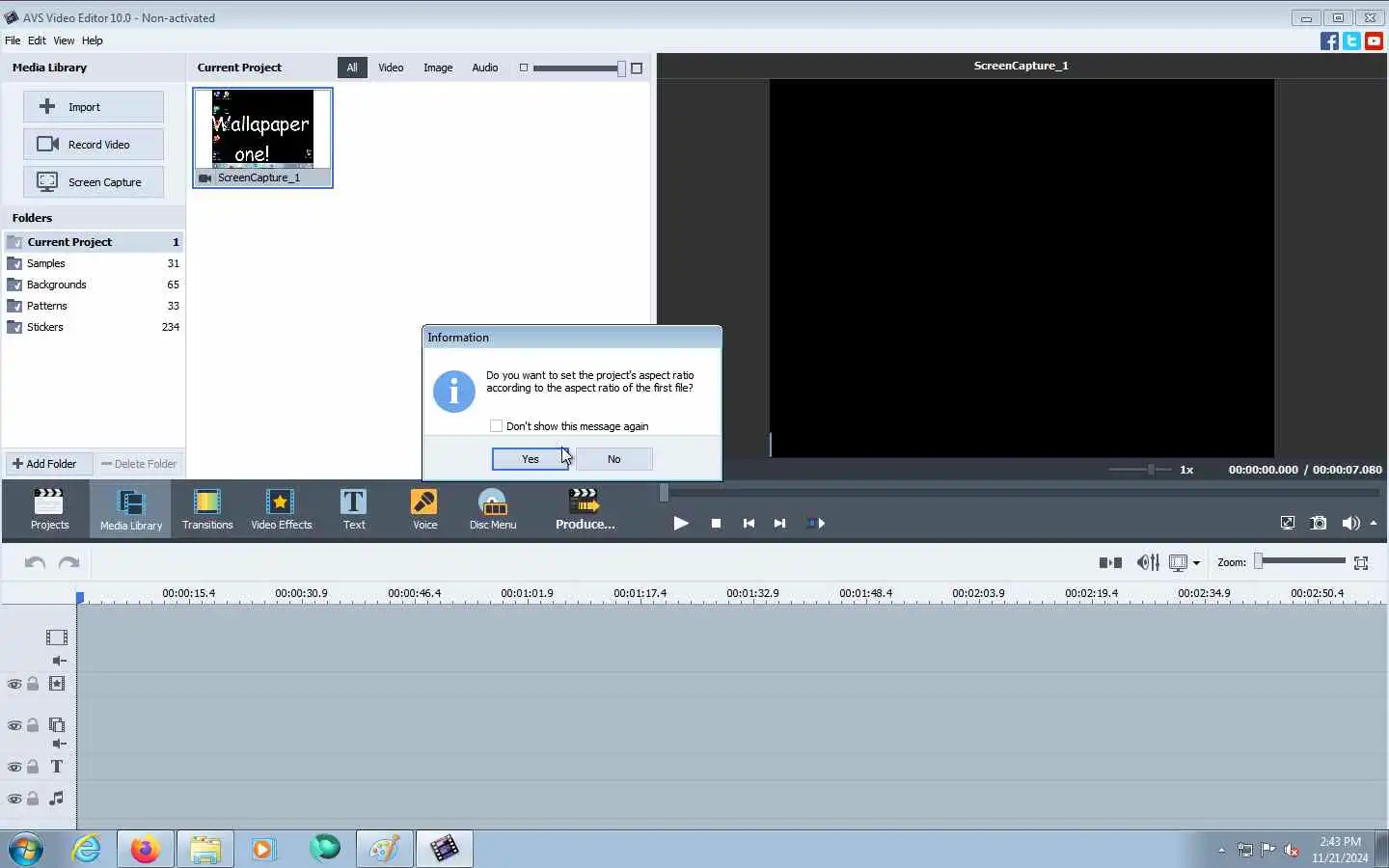Viewport: 1389px width, 868px height.
Task: Click Yes in the Information dialog
Action: (x=530, y=459)
